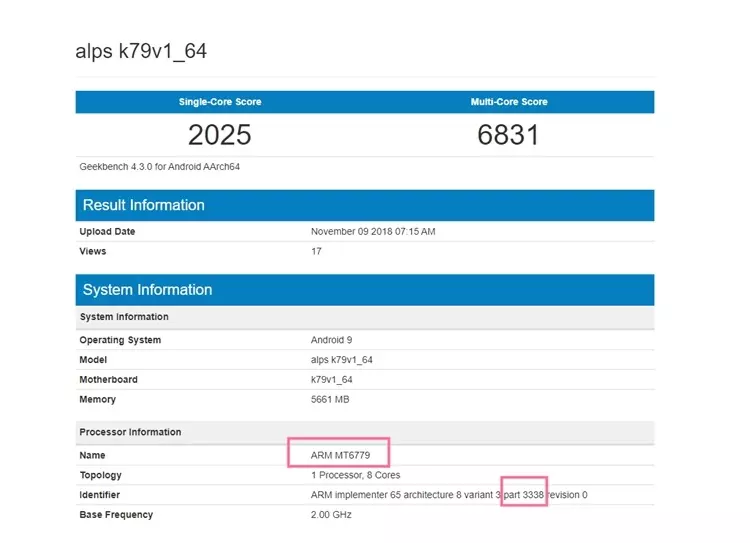The width and height of the screenshot is (750, 543).
Task: Select the memory value 5661 MB
Action: pyautogui.click(x=330, y=399)
